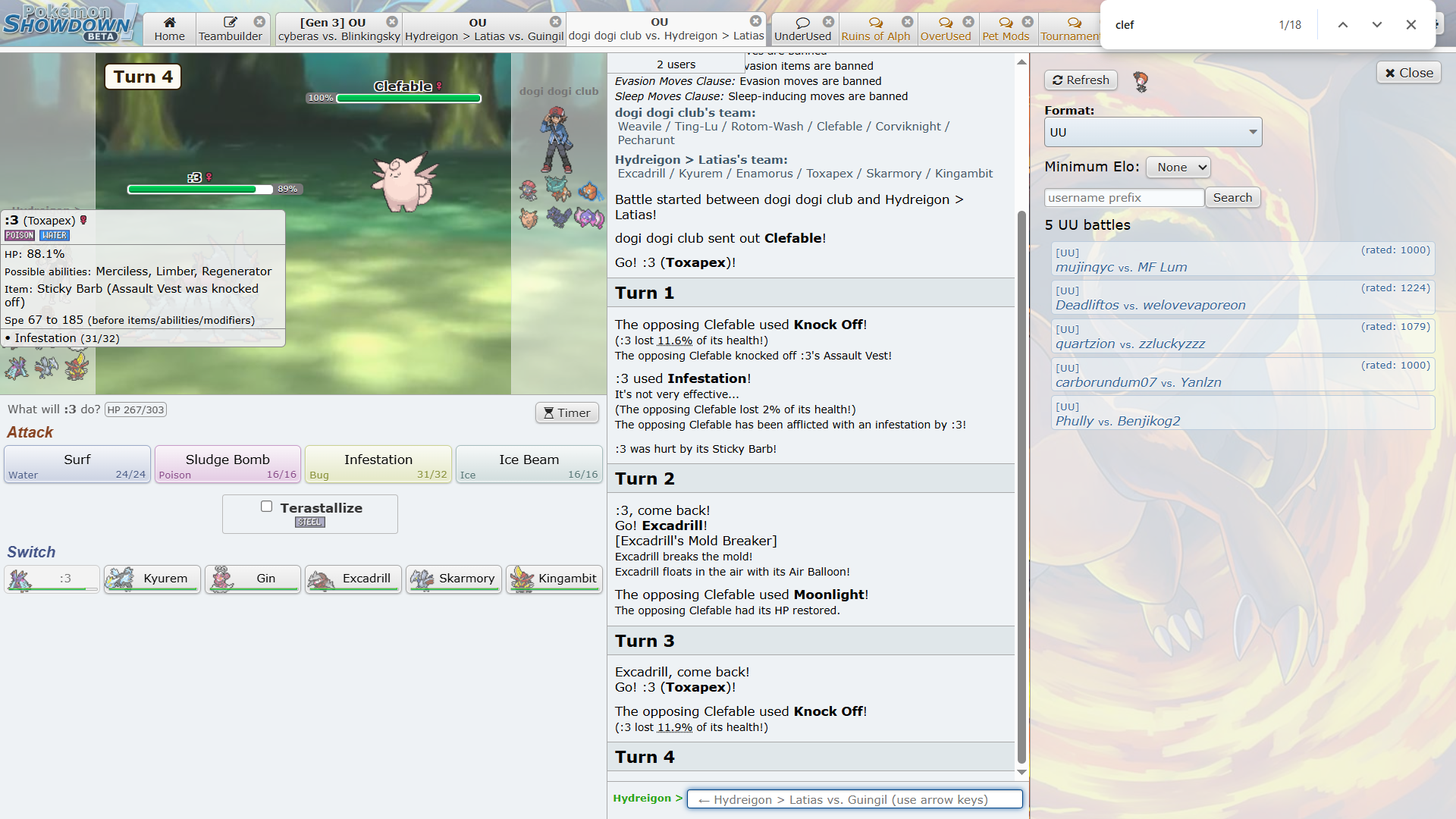Click opponent's Pecharunt team icon
Screen dimensions: 1456x819
[590, 218]
